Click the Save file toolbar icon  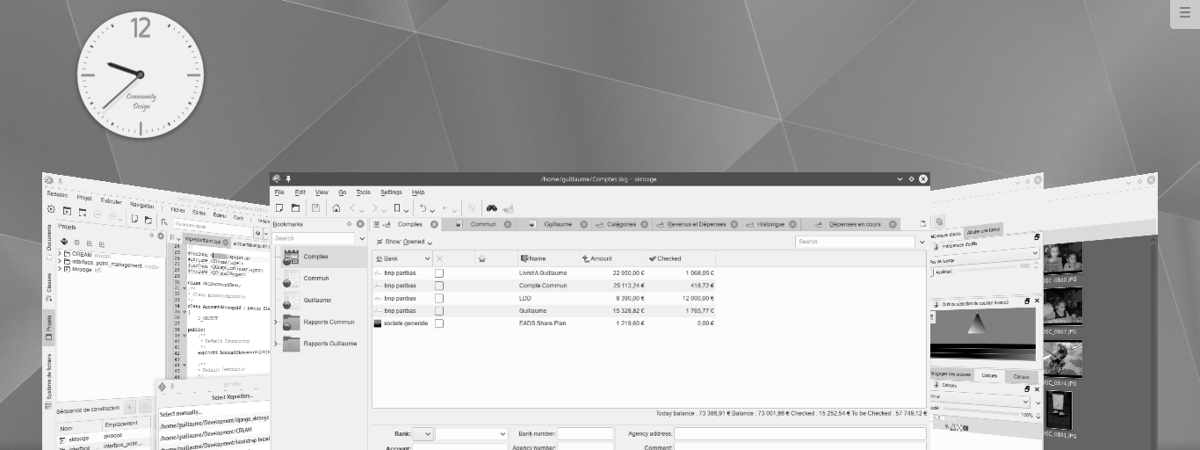[315, 208]
